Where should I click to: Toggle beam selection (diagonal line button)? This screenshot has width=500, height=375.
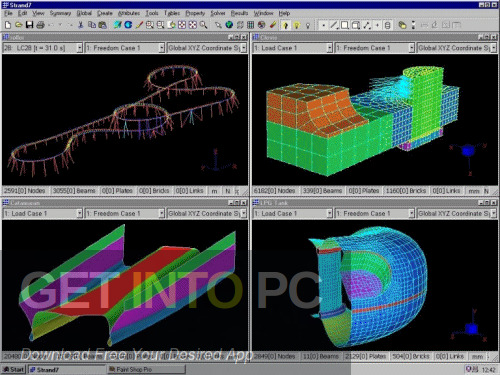click(334, 25)
